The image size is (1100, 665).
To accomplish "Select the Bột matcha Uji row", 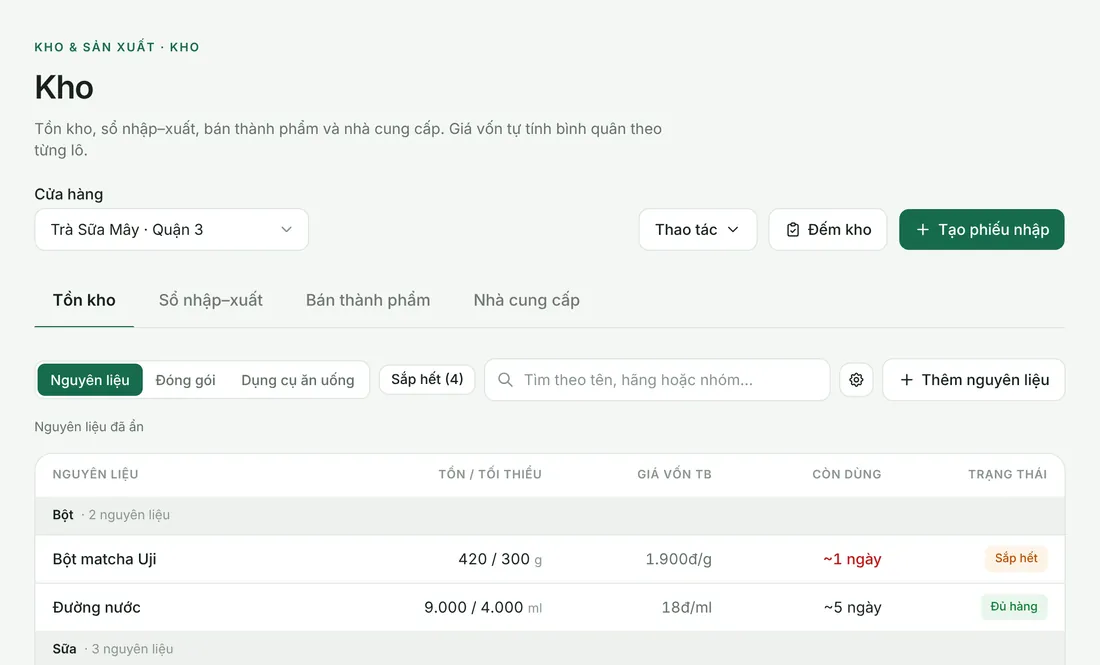I will pyautogui.click(x=549, y=559).
